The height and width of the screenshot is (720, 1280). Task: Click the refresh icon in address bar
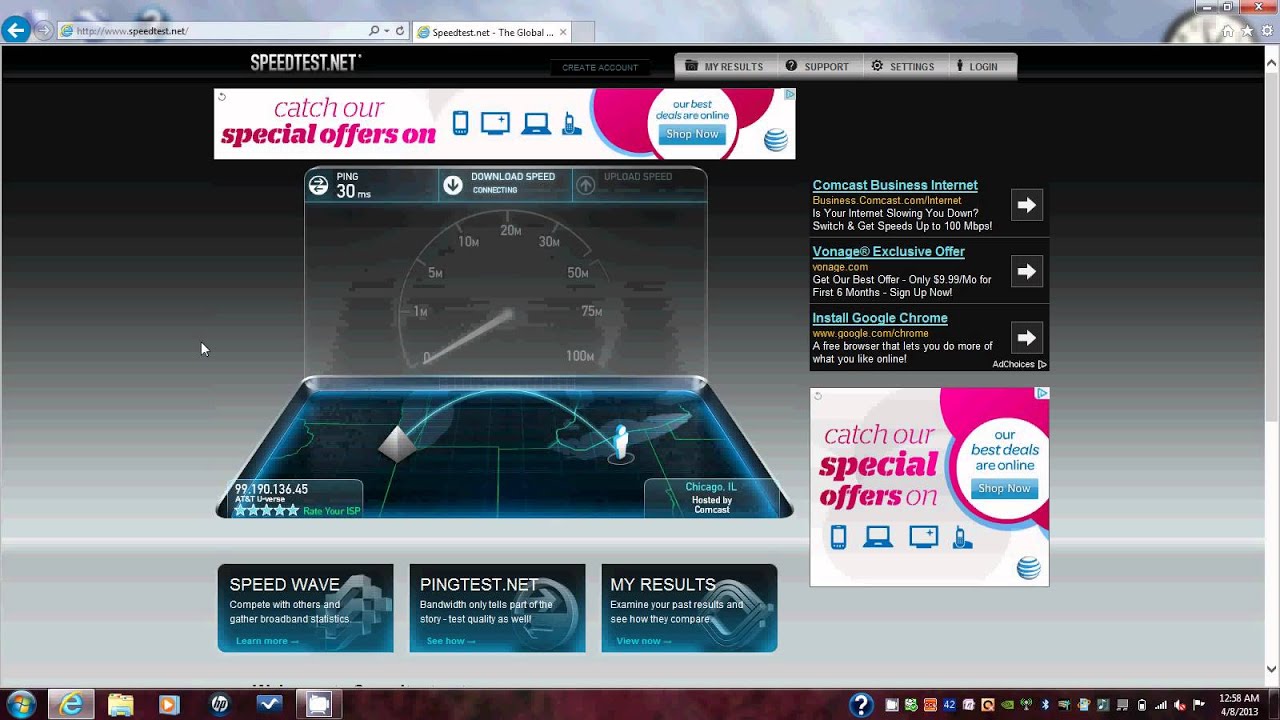pyautogui.click(x=400, y=31)
